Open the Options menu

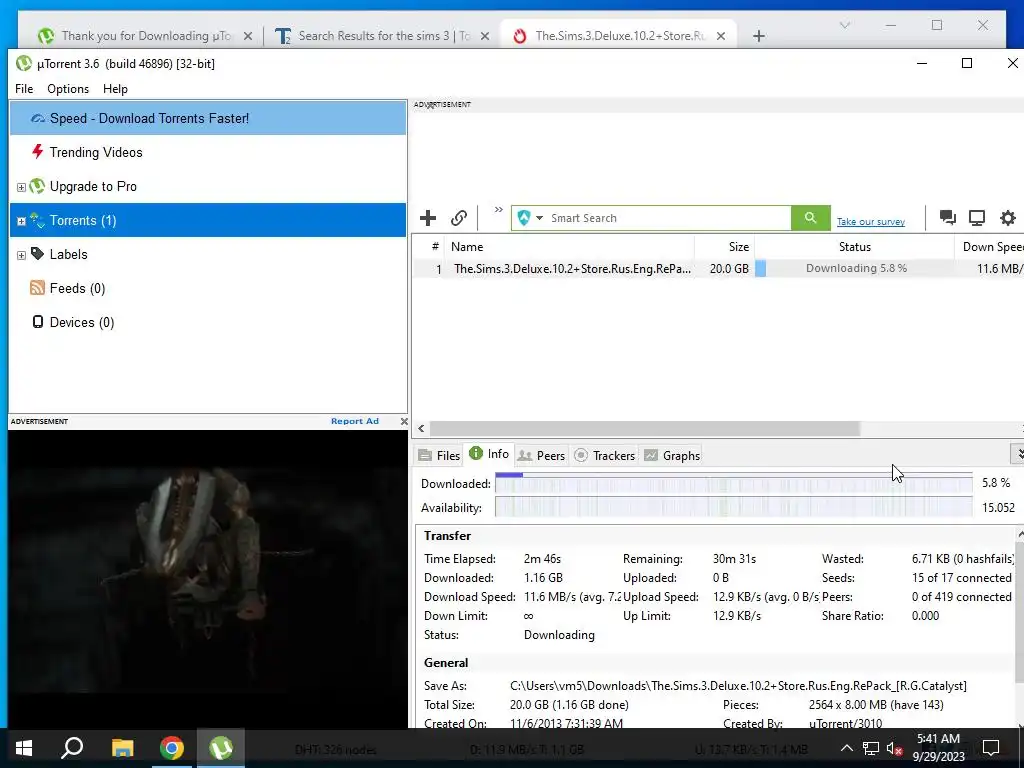click(x=68, y=89)
